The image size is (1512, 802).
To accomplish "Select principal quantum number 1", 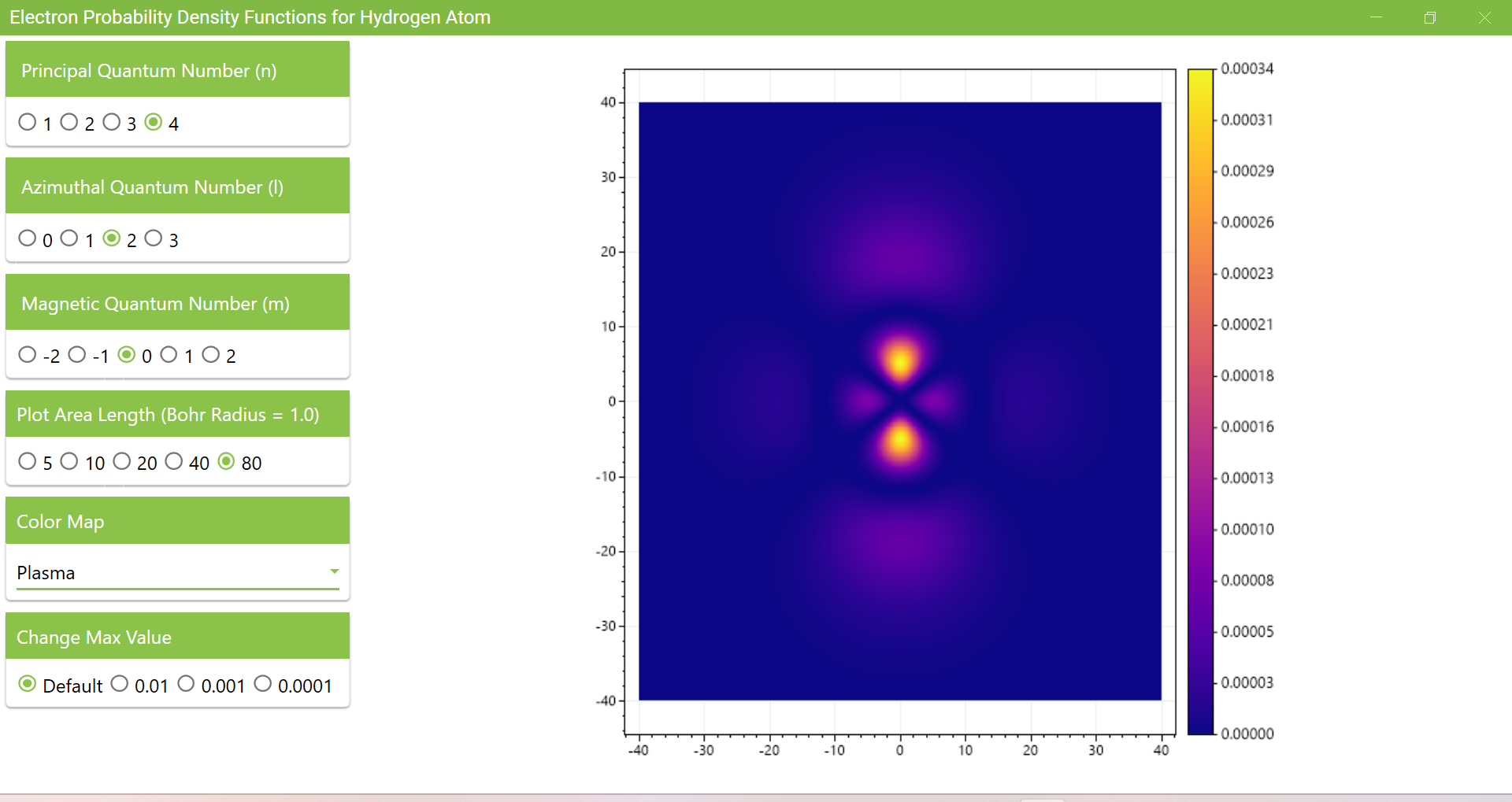I will (x=28, y=122).
